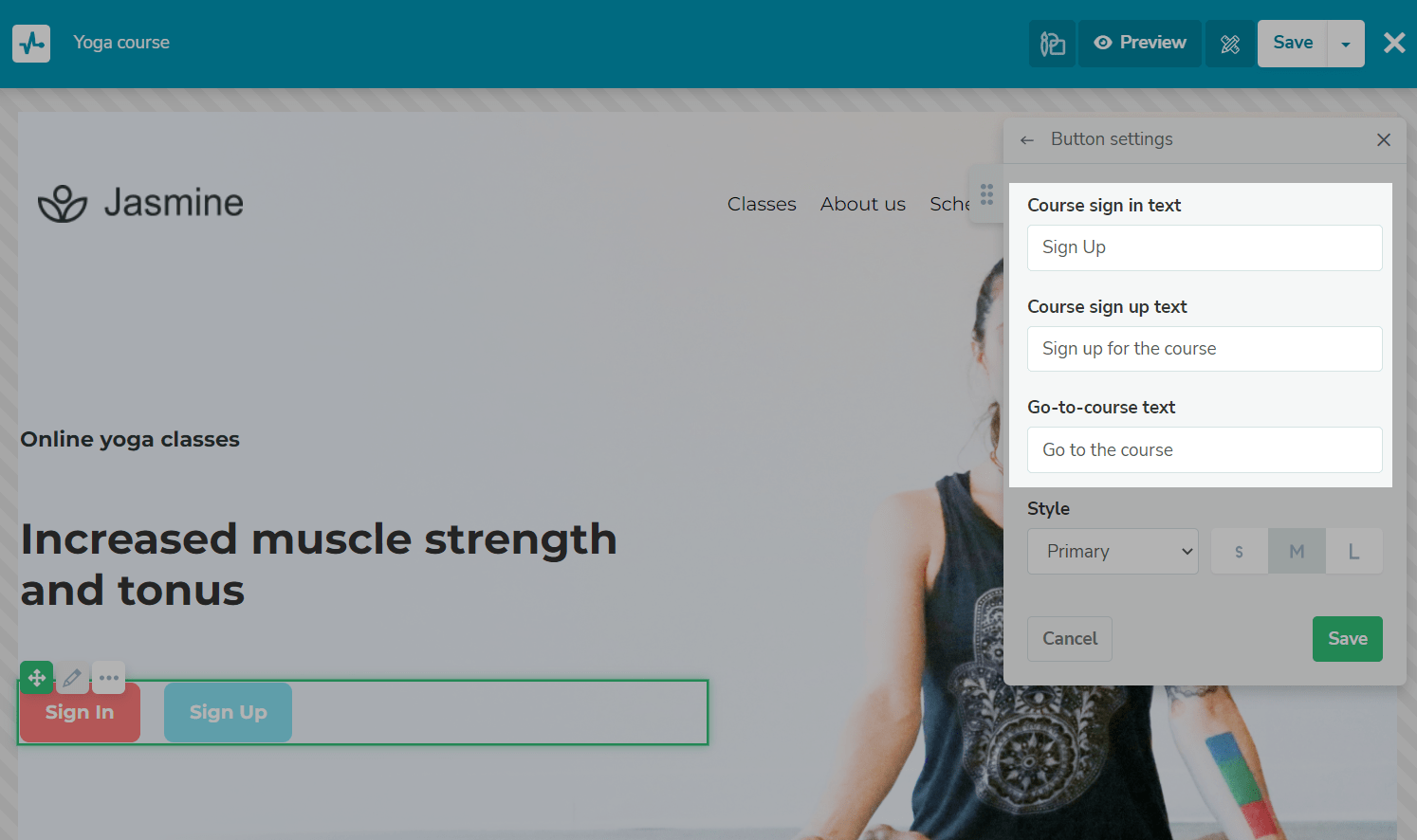Screen dimensions: 1417x840
Task: Click the app logo in top bar
Action: pos(31,44)
